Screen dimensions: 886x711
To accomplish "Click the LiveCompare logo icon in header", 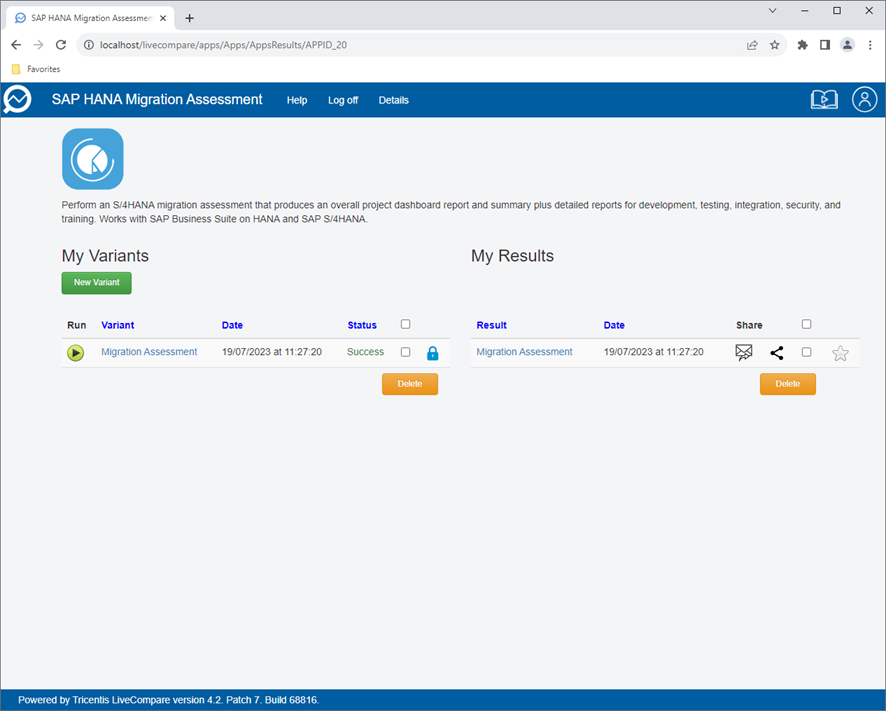I will click(17, 99).
